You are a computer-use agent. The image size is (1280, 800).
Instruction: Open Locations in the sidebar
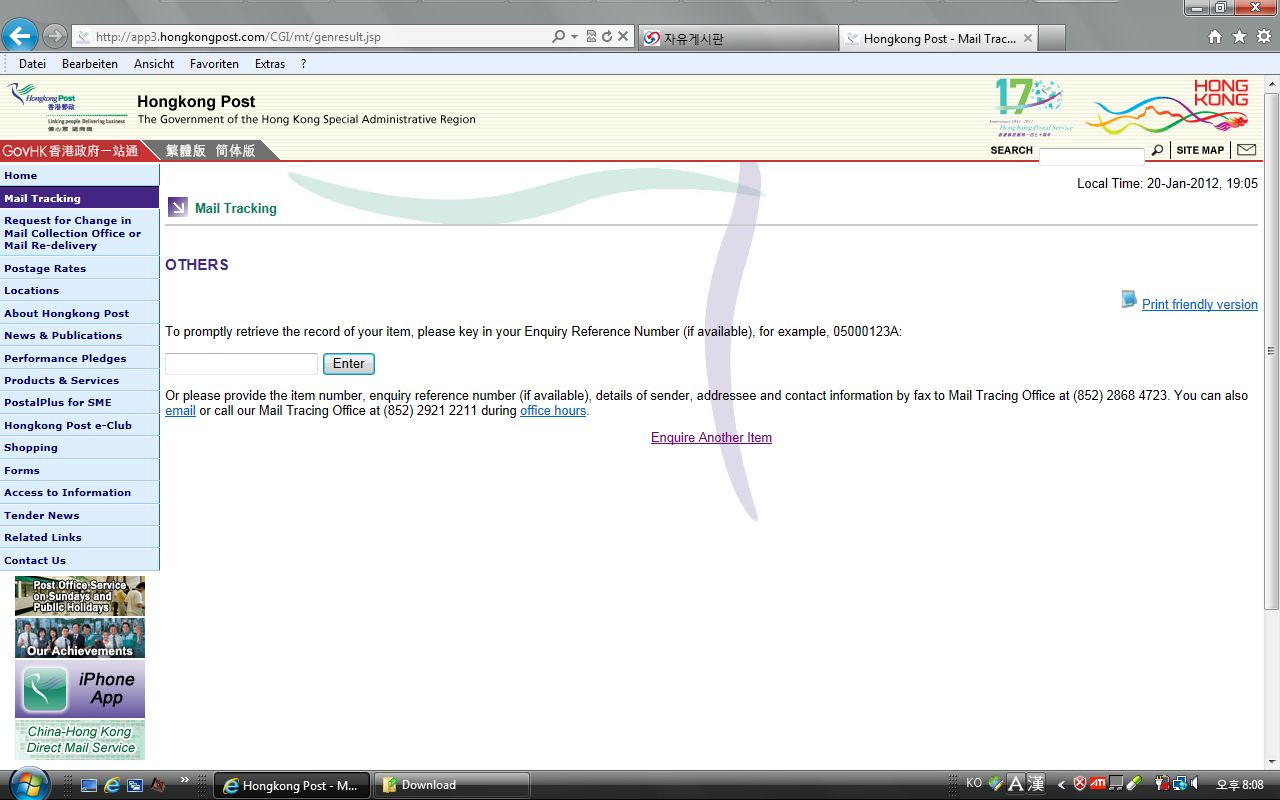(80, 290)
